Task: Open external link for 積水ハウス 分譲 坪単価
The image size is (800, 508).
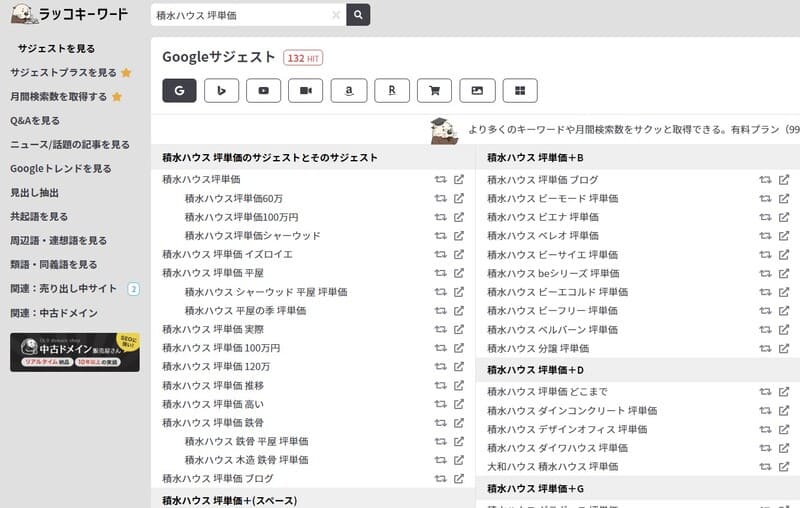Action: pyautogui.click(x=784, y=348)
